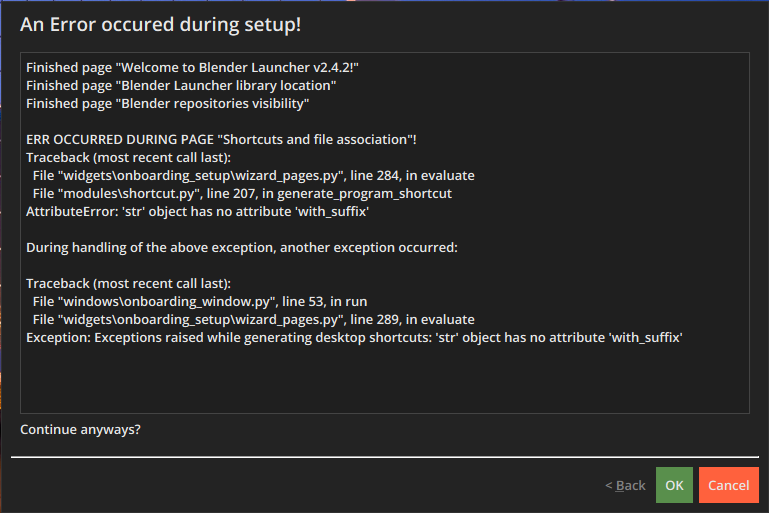Screen dimensions: 769x513
Task: Click the "Continue anyways?" label
Action: 80,430
